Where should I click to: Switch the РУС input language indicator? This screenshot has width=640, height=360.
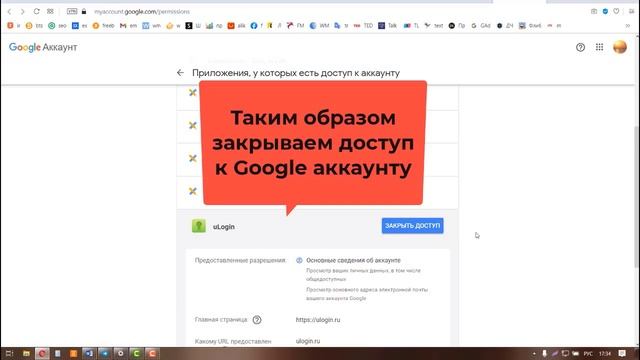pyautogui.click(x=588, y=353)
